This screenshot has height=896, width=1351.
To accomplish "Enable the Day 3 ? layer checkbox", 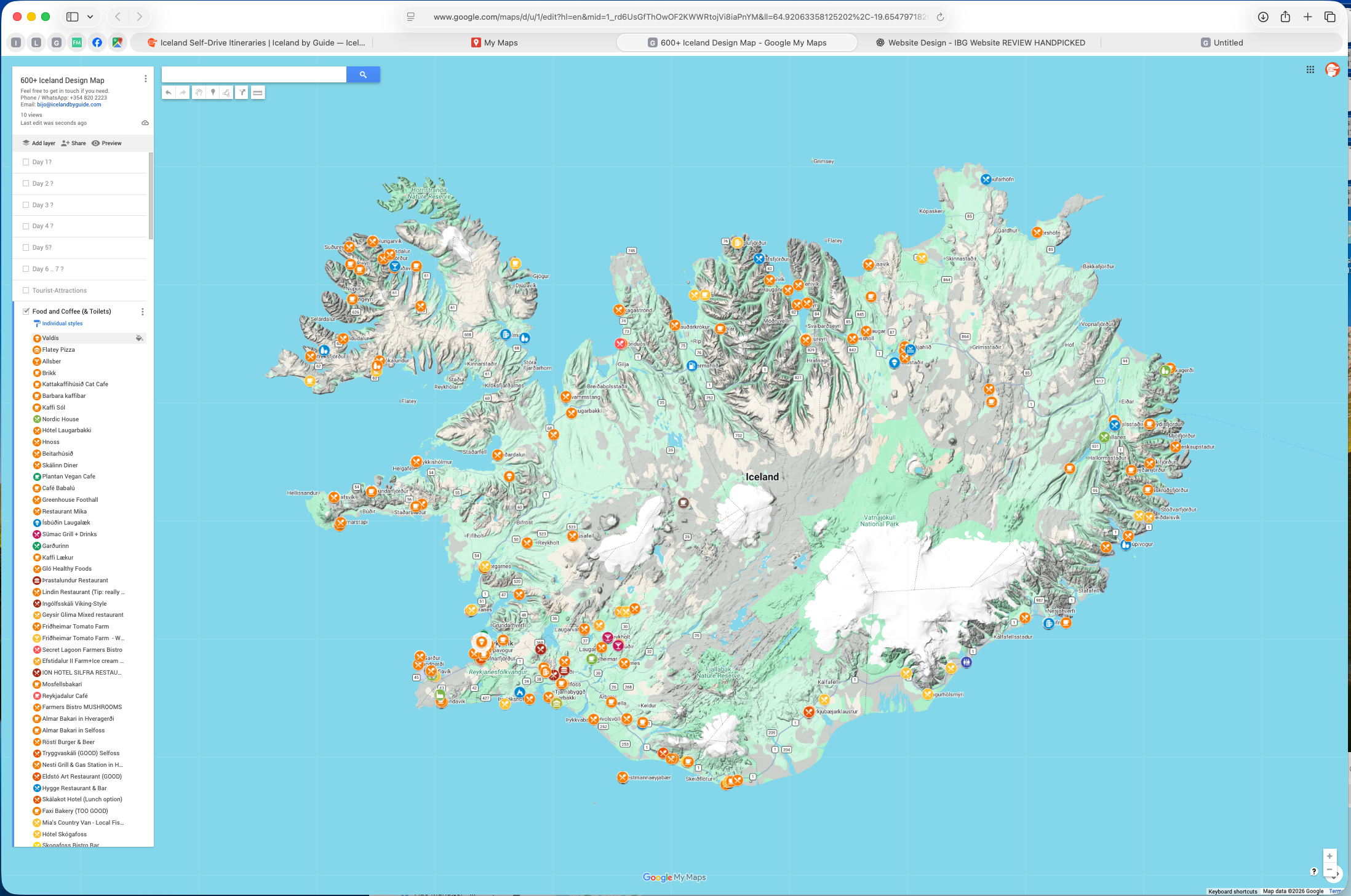I will click(x=26, y=205).
